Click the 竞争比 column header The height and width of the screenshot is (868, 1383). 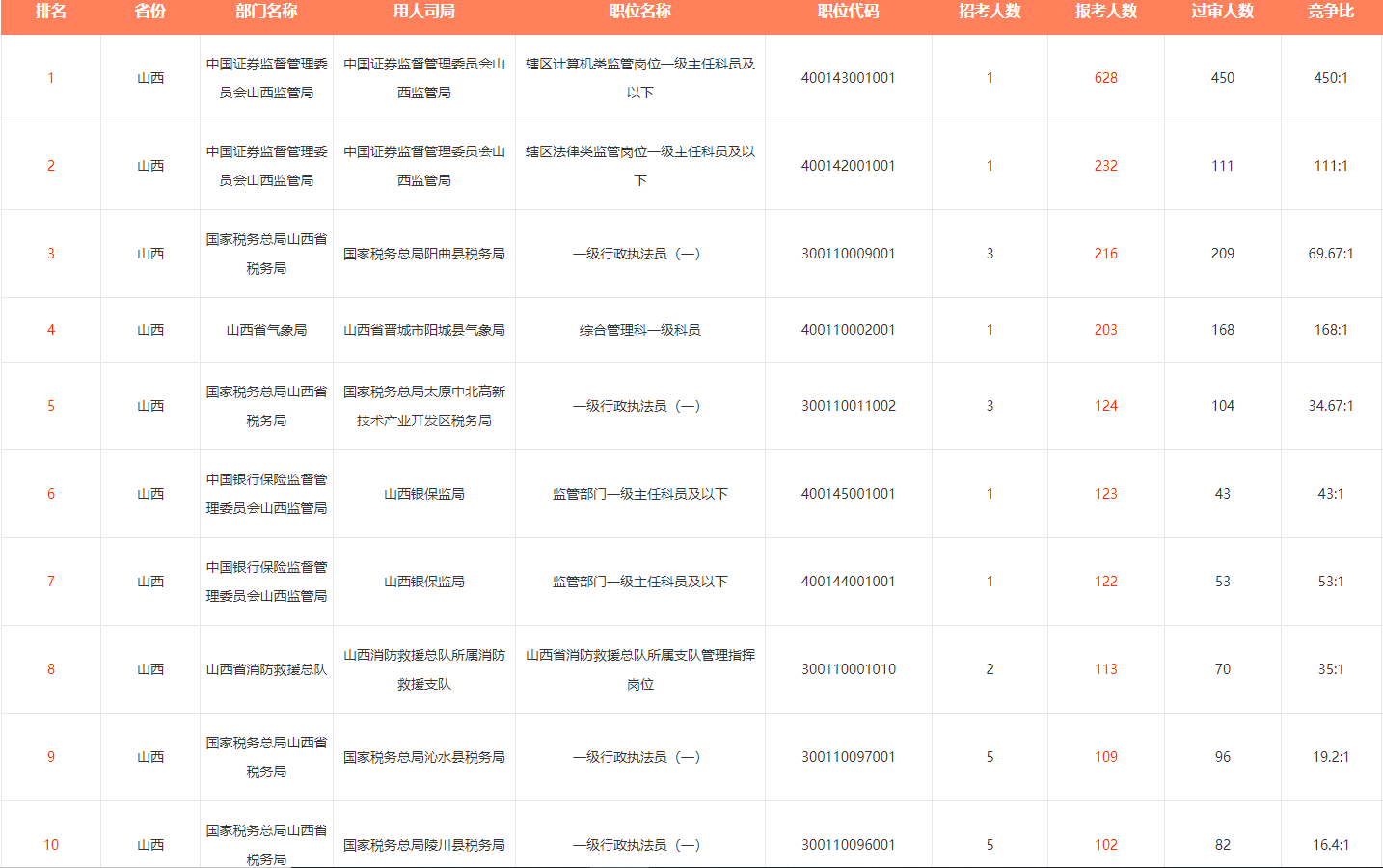click(x=1331, y=12)
